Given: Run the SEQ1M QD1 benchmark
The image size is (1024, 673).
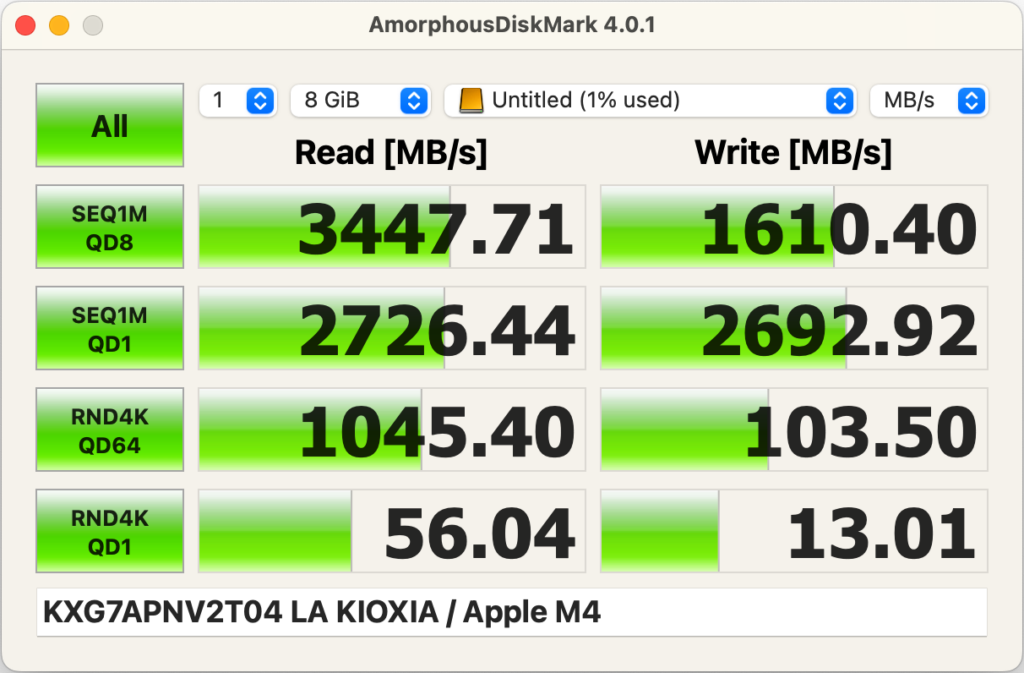Looking at the screenshot, I should tap(110, 329).
